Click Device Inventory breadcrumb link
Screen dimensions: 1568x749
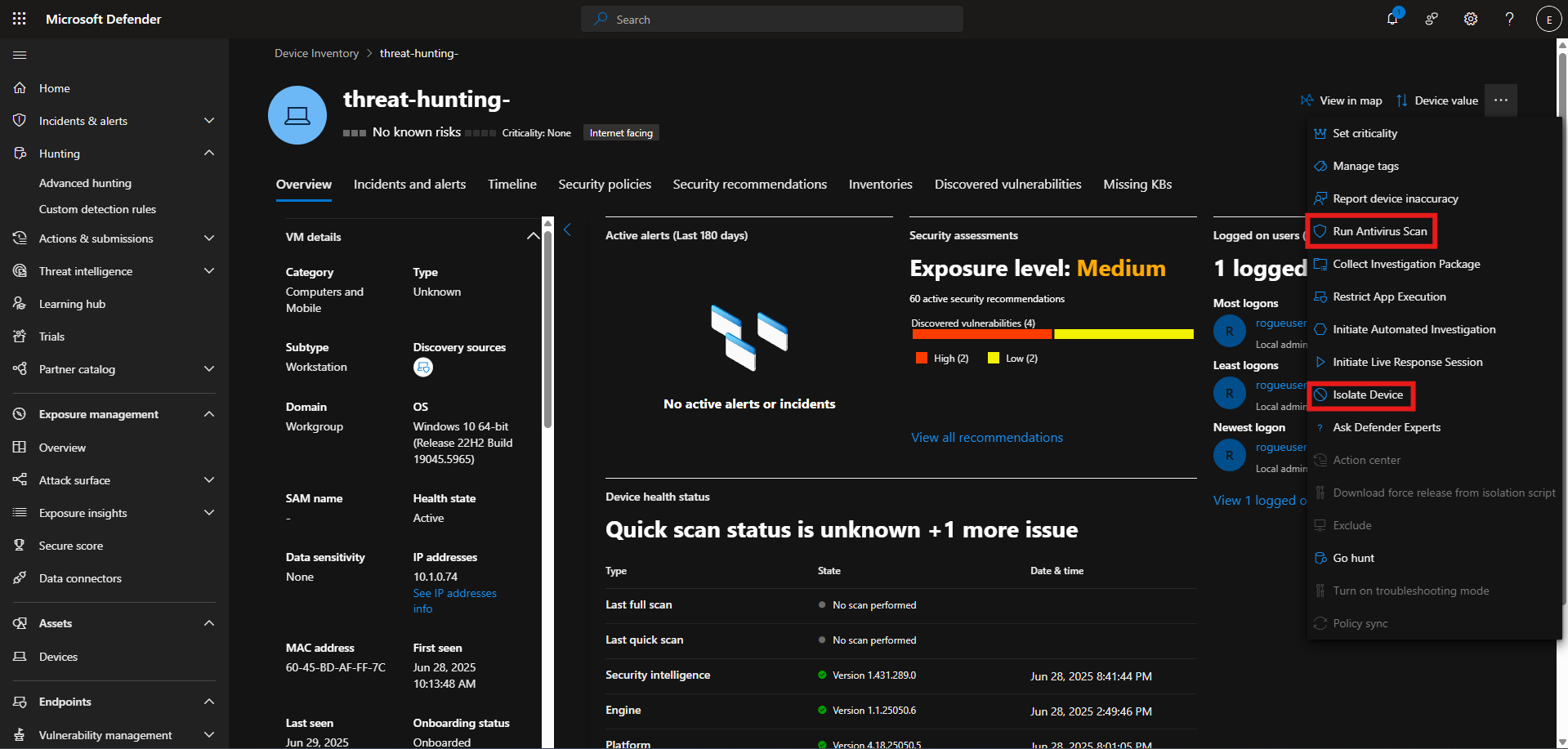coord(316,53)
